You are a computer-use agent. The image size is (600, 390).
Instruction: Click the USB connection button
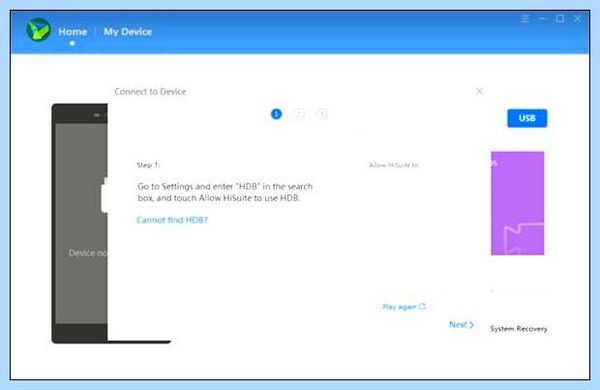click(x=527, y=118)
